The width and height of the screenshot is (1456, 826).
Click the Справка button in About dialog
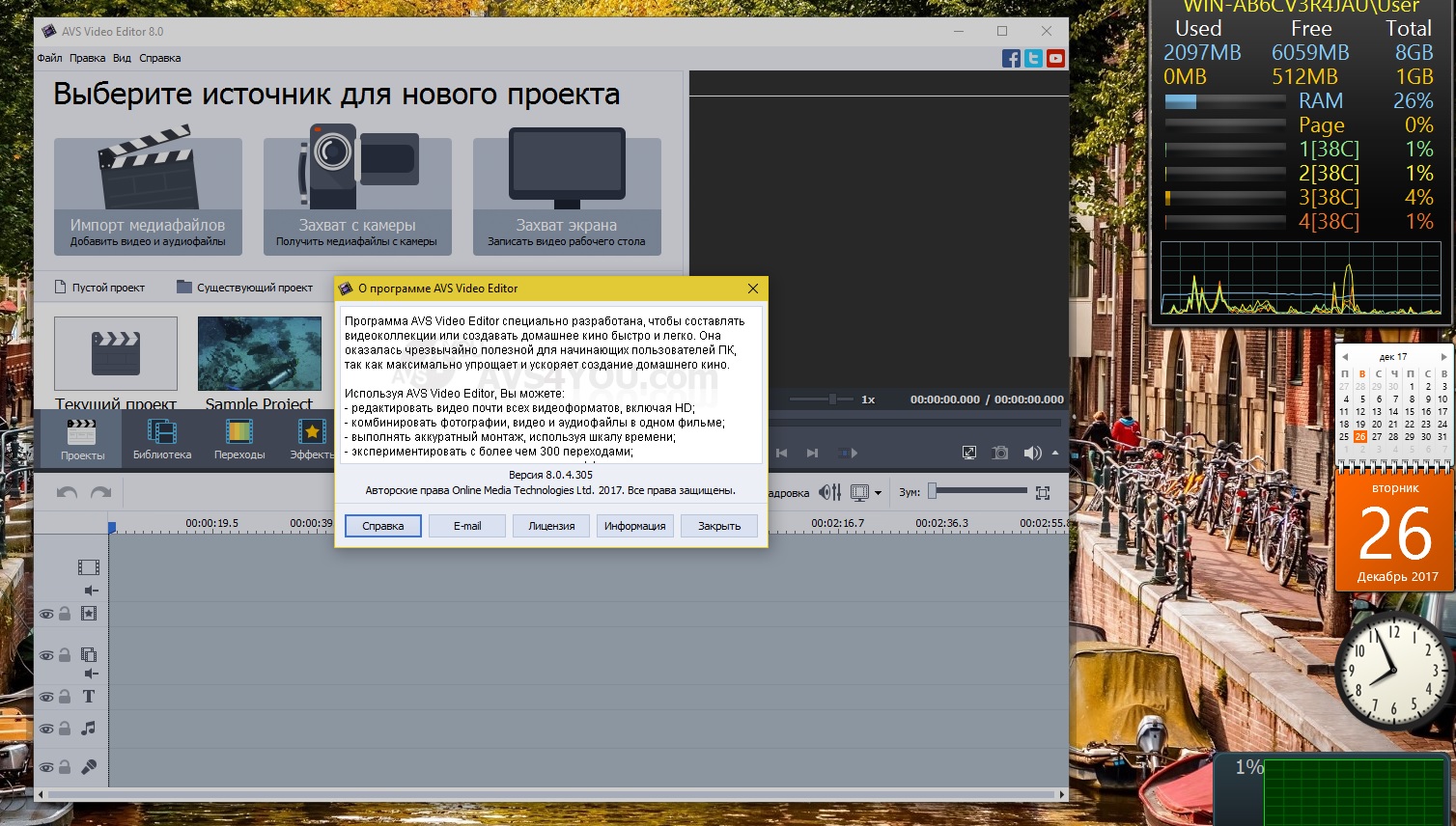[x=383, y=526]
